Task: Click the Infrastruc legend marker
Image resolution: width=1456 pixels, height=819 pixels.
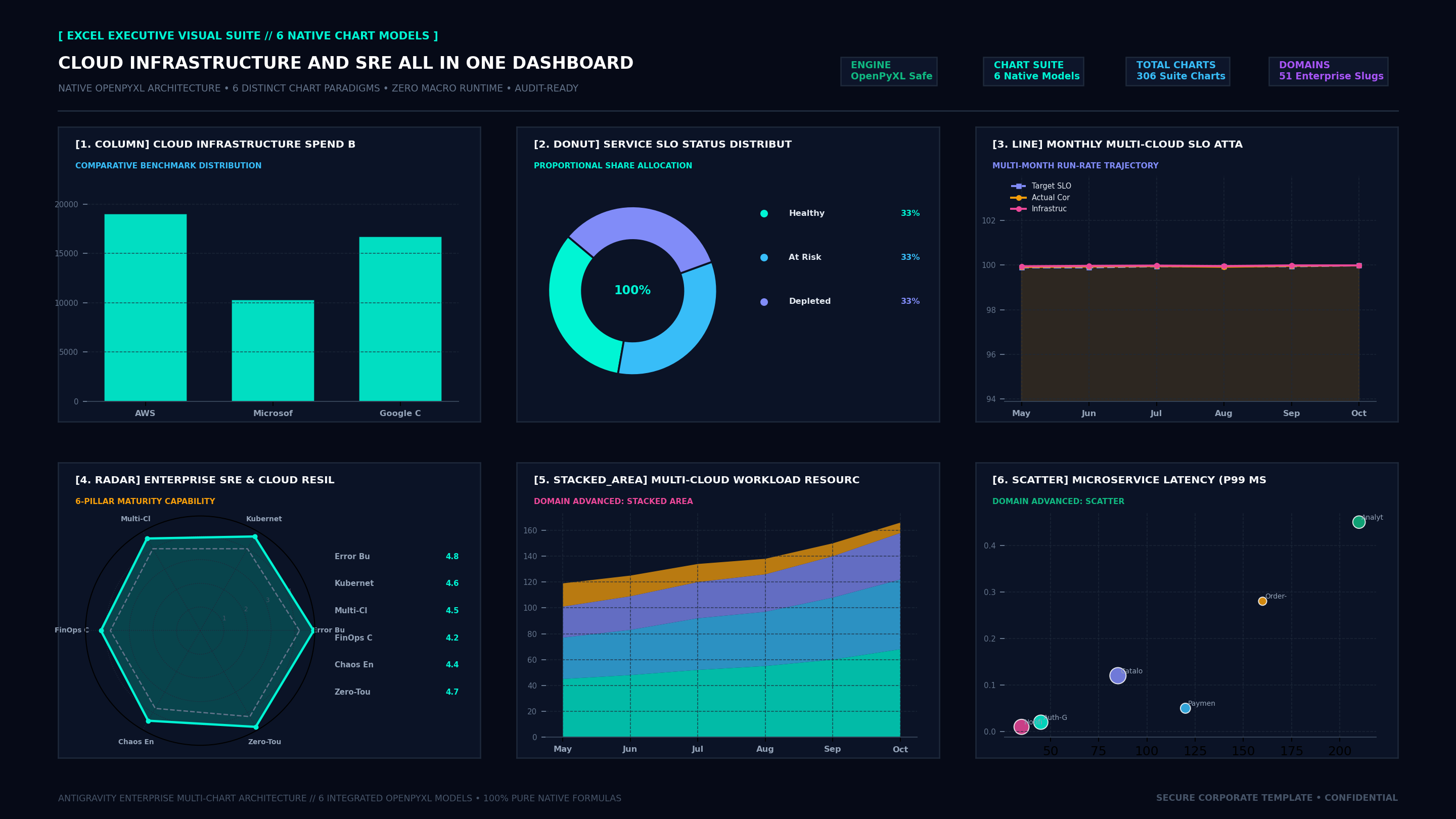Action: tap(1019, 209)
